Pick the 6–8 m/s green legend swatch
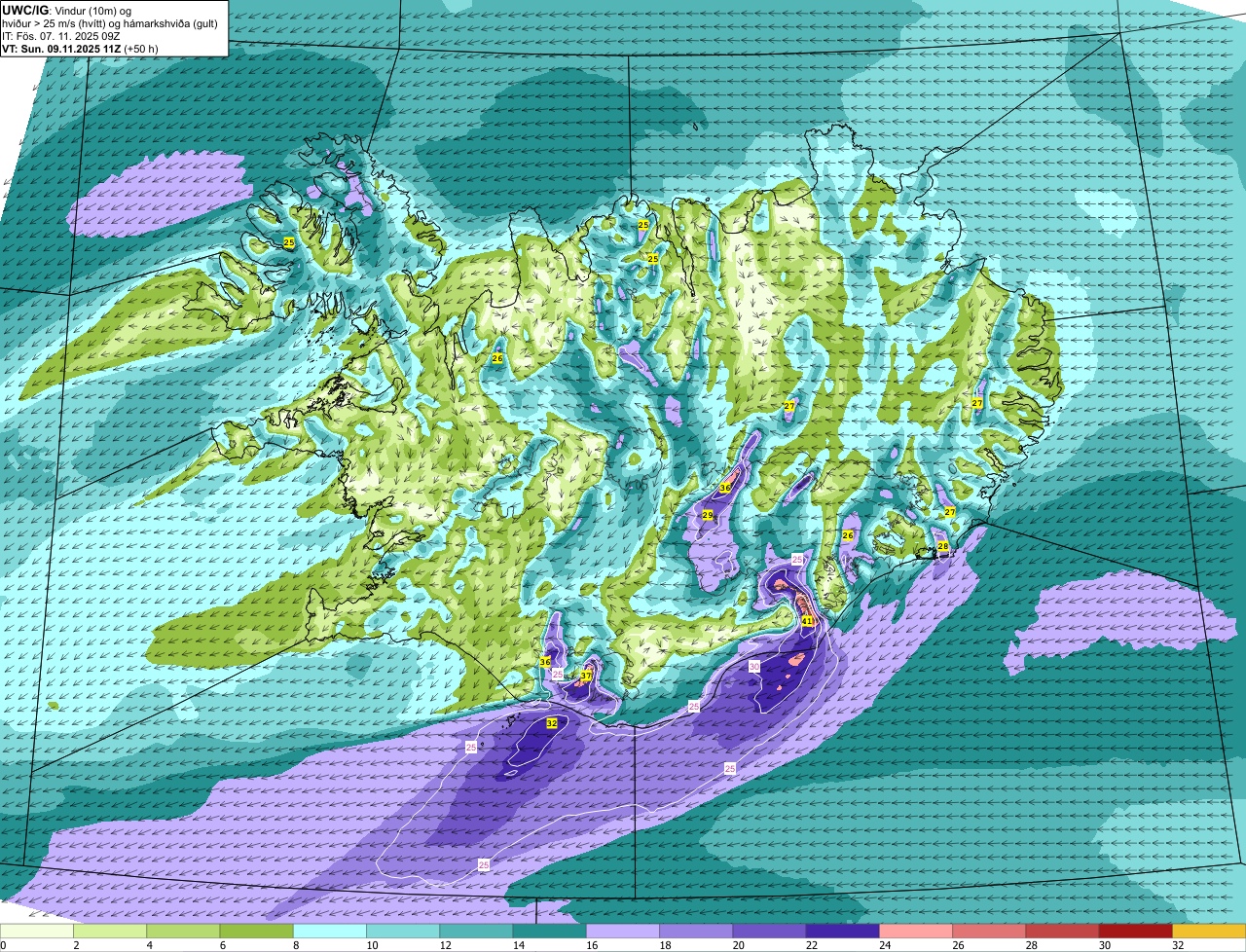Image resolution: width=1246 pixels, height=952 pixels. 256,932
